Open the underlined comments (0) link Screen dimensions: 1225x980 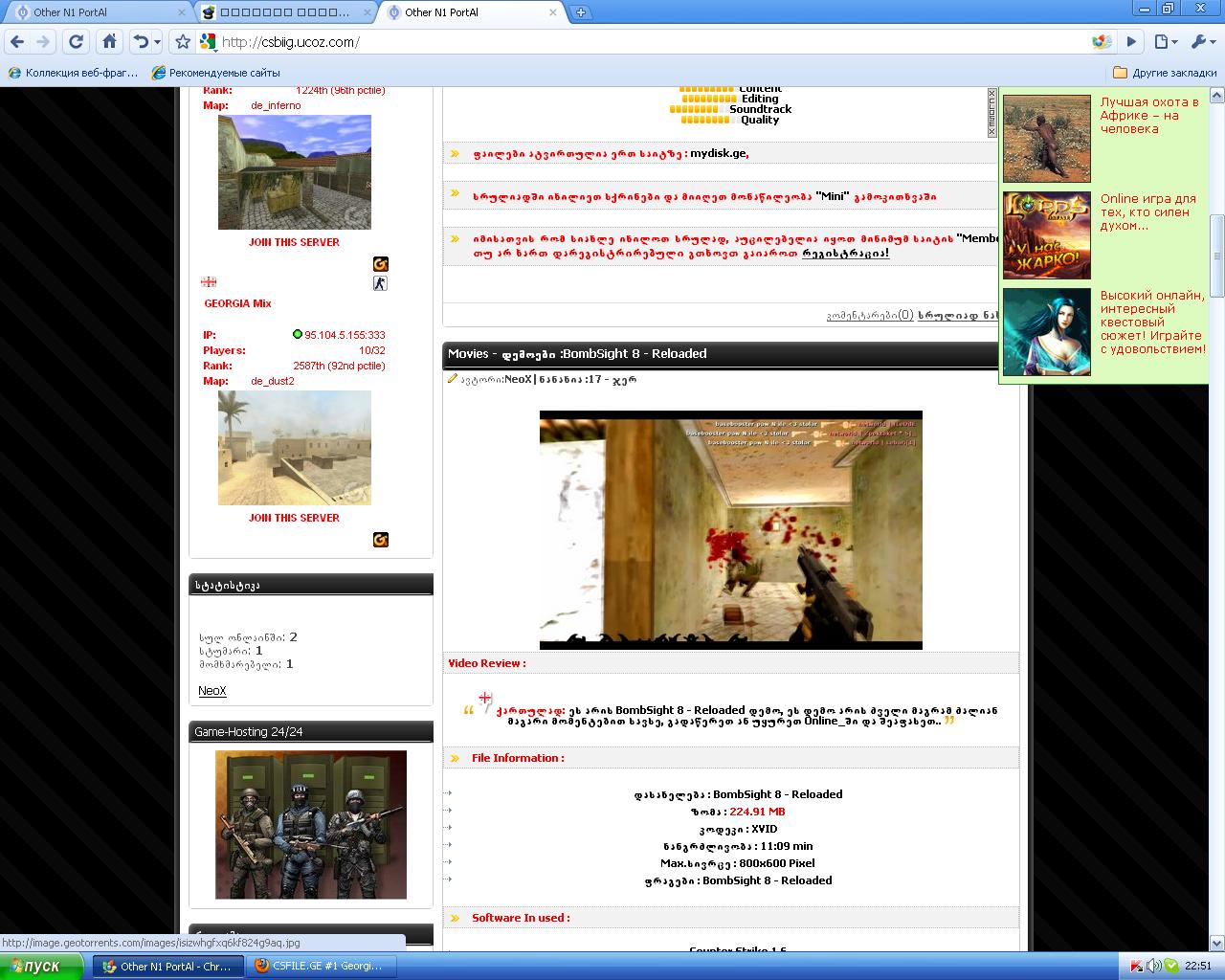pos(870,315)
